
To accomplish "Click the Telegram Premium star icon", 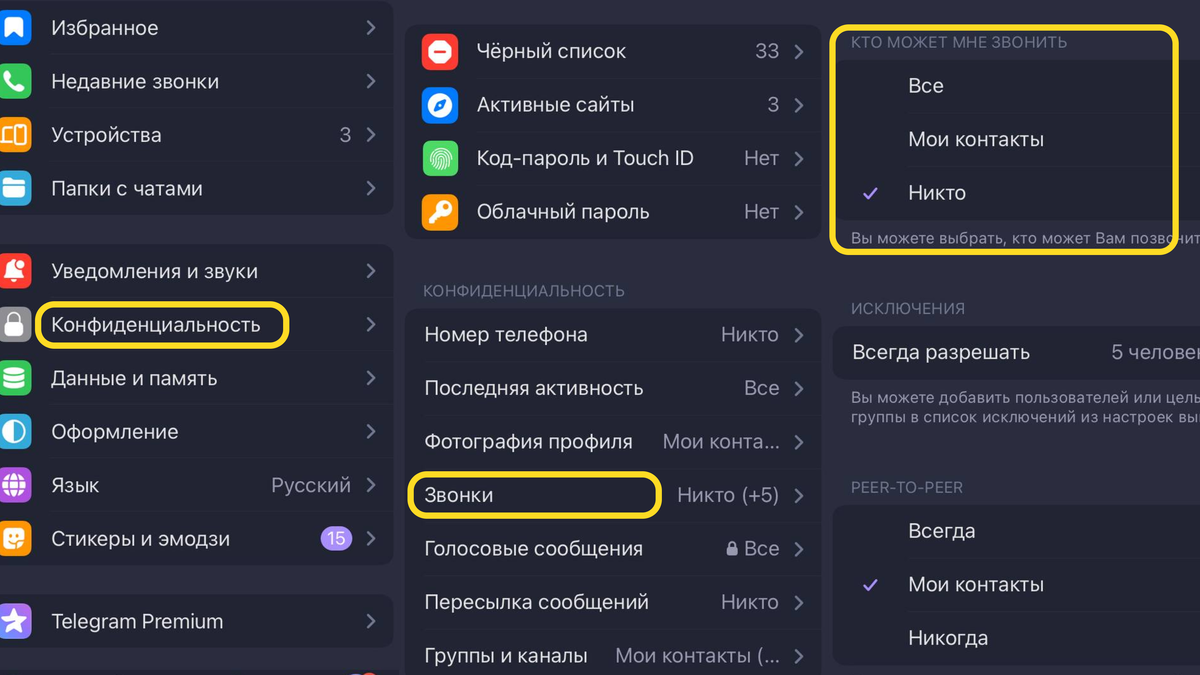I will 15,621.
